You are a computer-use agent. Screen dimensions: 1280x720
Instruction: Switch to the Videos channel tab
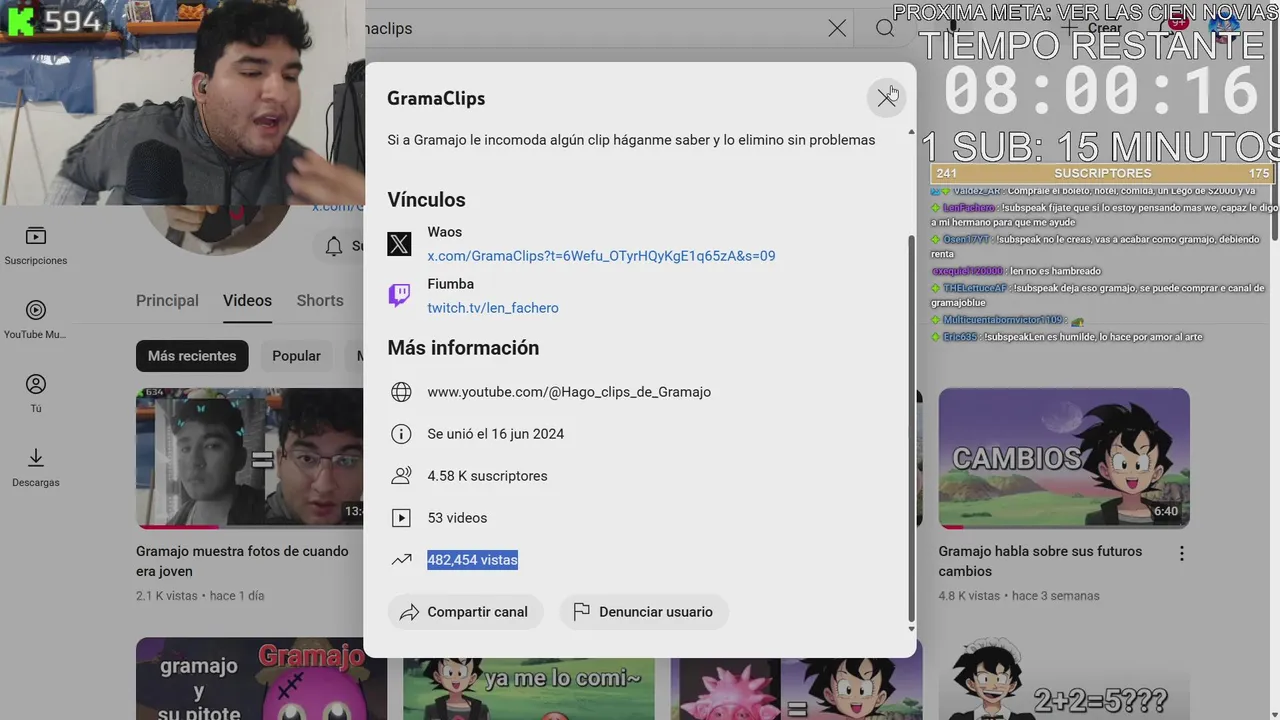[x=247, y=300]
